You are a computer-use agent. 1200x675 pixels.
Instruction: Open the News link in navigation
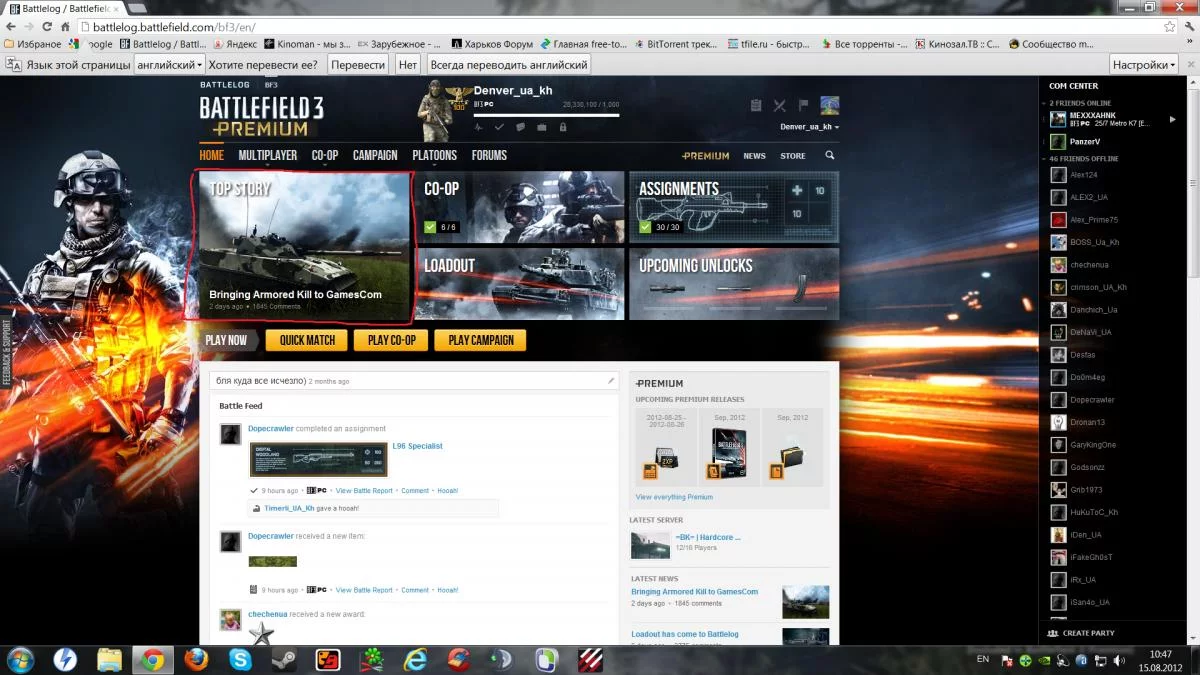[754, 156]
